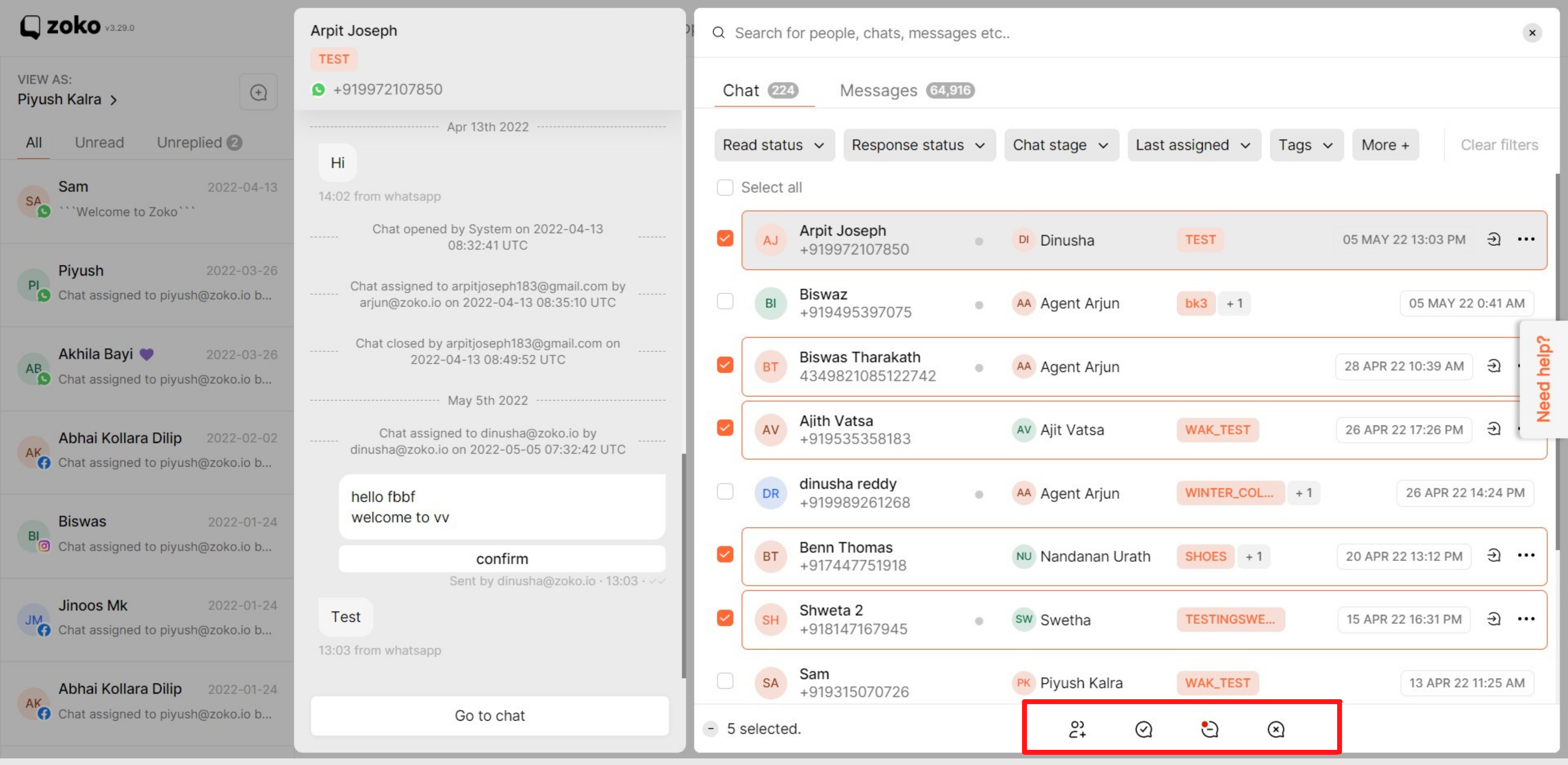Open more options dots in Arpit Joseph row

coord(1525,239)
